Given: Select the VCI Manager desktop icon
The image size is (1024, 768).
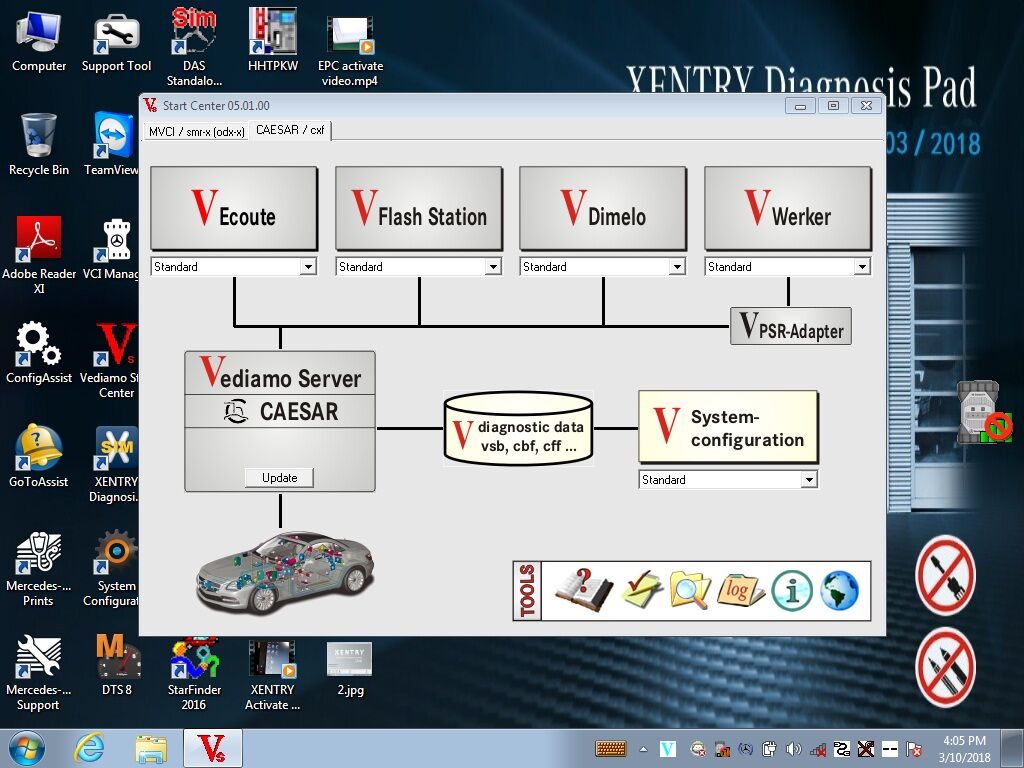Looking at the screenshot, I should coord(112,249).
